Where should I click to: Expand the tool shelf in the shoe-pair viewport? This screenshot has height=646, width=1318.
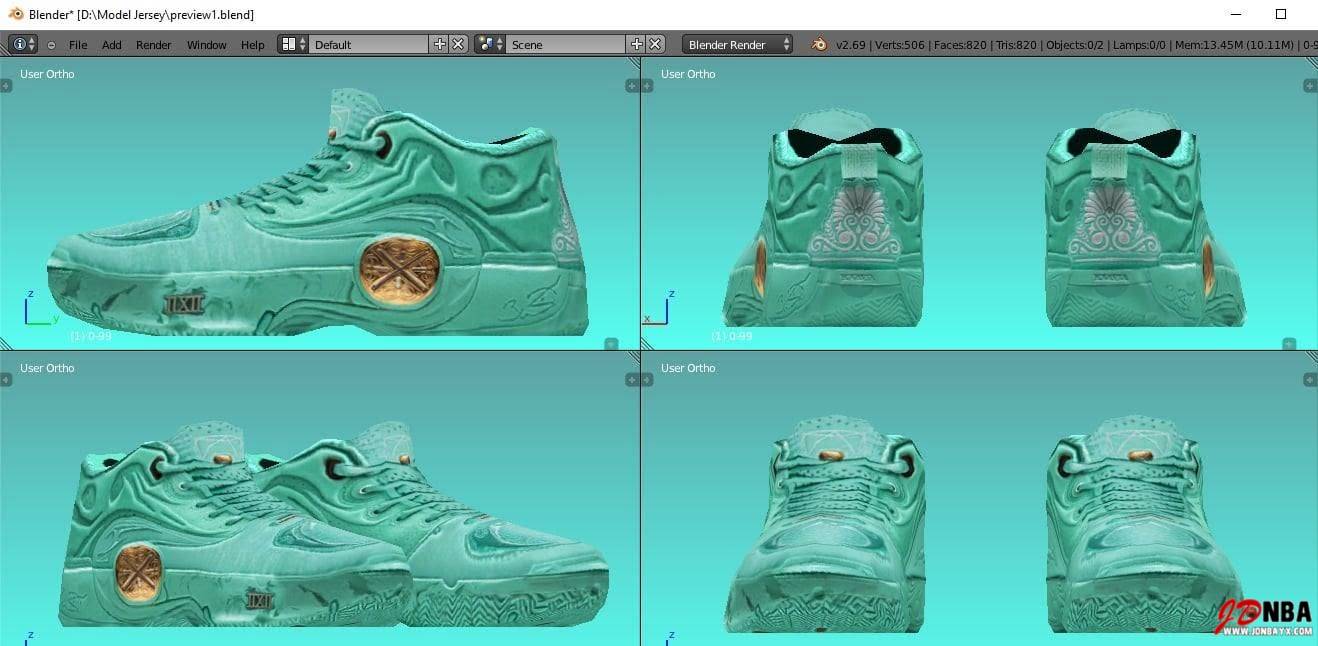(x=6, y=380)
